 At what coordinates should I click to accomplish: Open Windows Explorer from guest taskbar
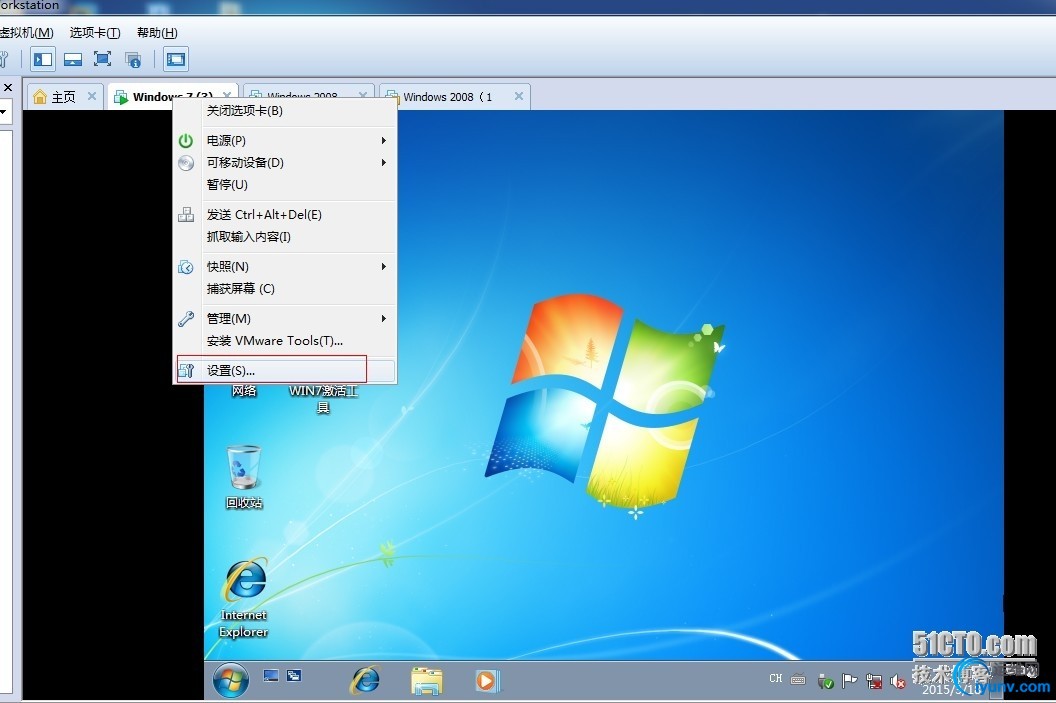(x=426, y=681)
